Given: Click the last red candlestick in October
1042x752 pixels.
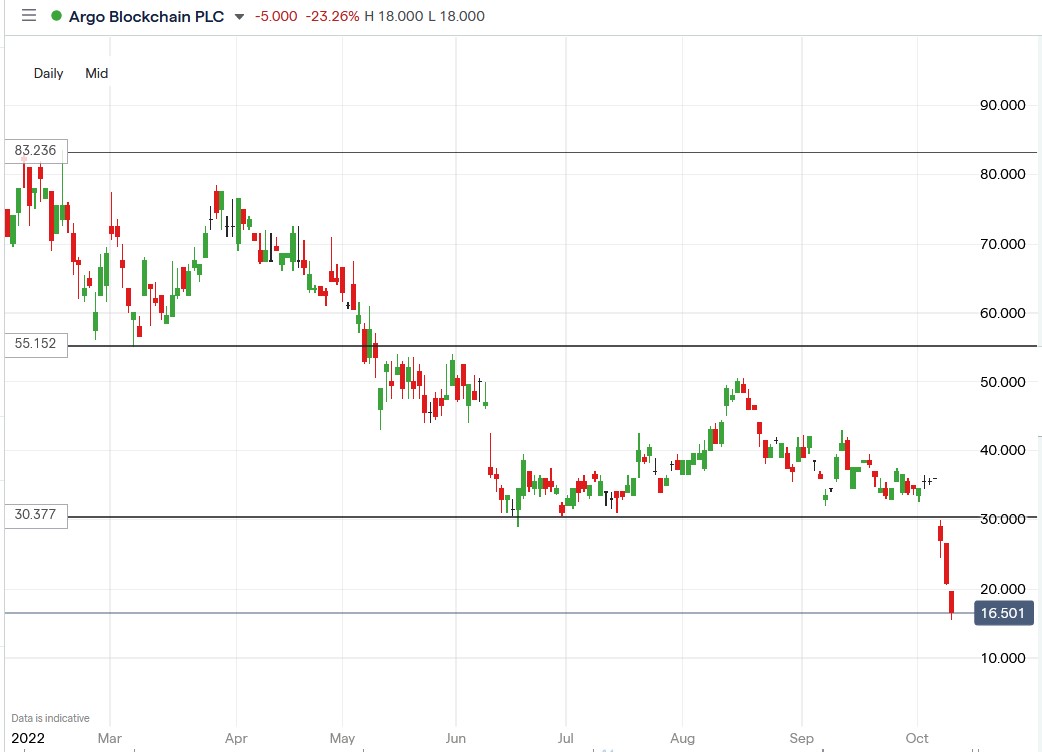Looking at the screenshot, I should [952, 602].
